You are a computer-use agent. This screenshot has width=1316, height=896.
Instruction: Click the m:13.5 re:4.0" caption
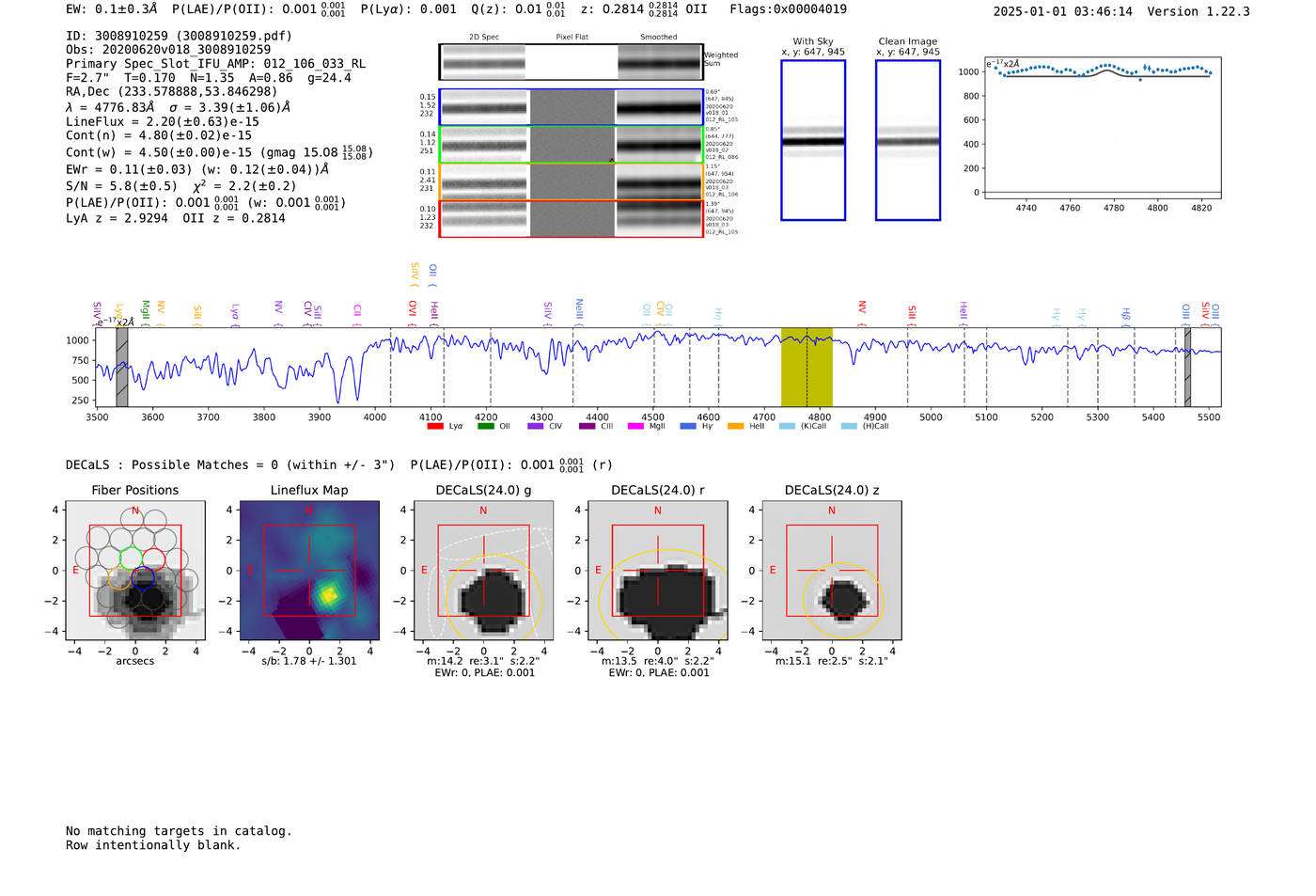tap(657, 662)
